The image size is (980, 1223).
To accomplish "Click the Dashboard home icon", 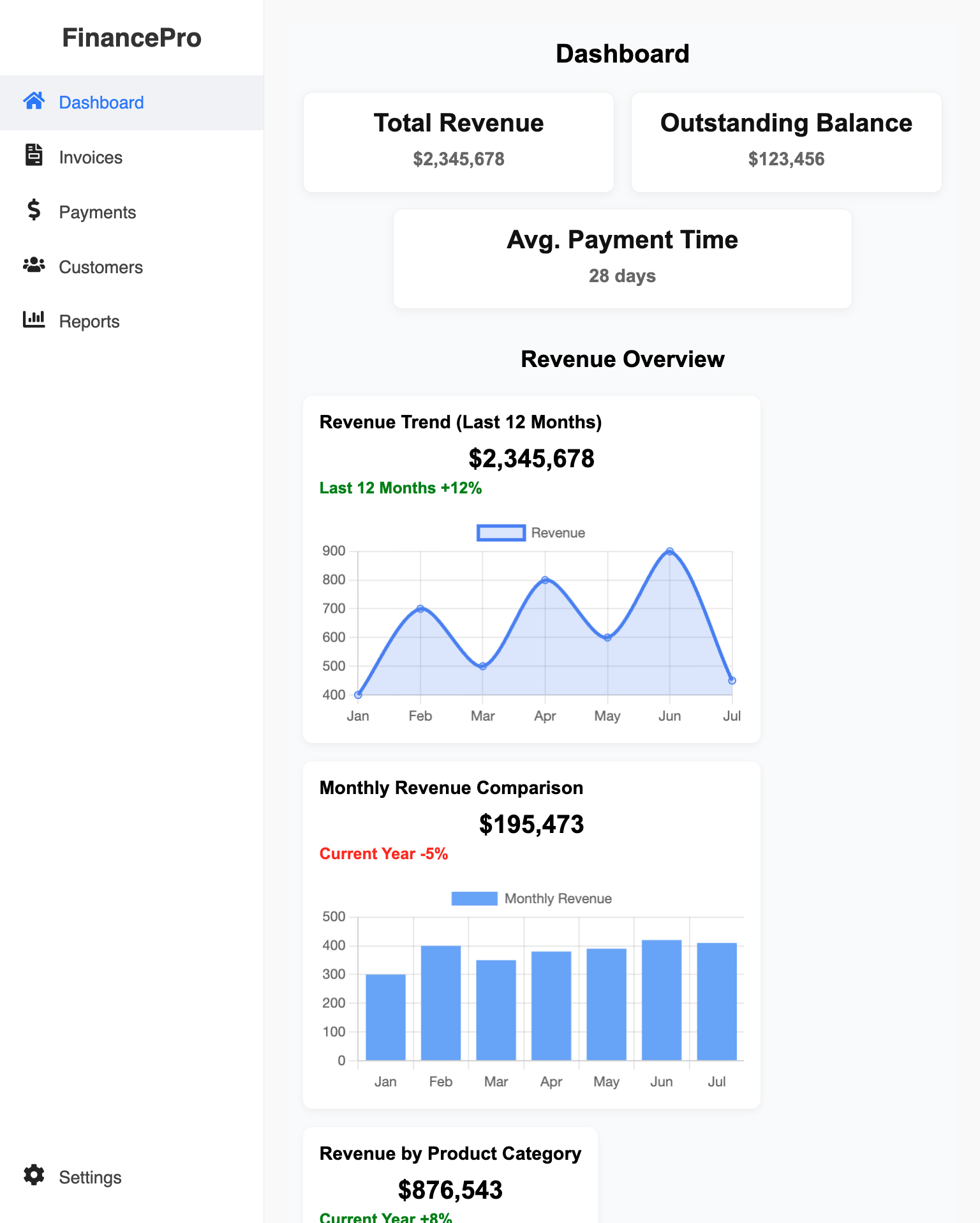I will 34,101.
